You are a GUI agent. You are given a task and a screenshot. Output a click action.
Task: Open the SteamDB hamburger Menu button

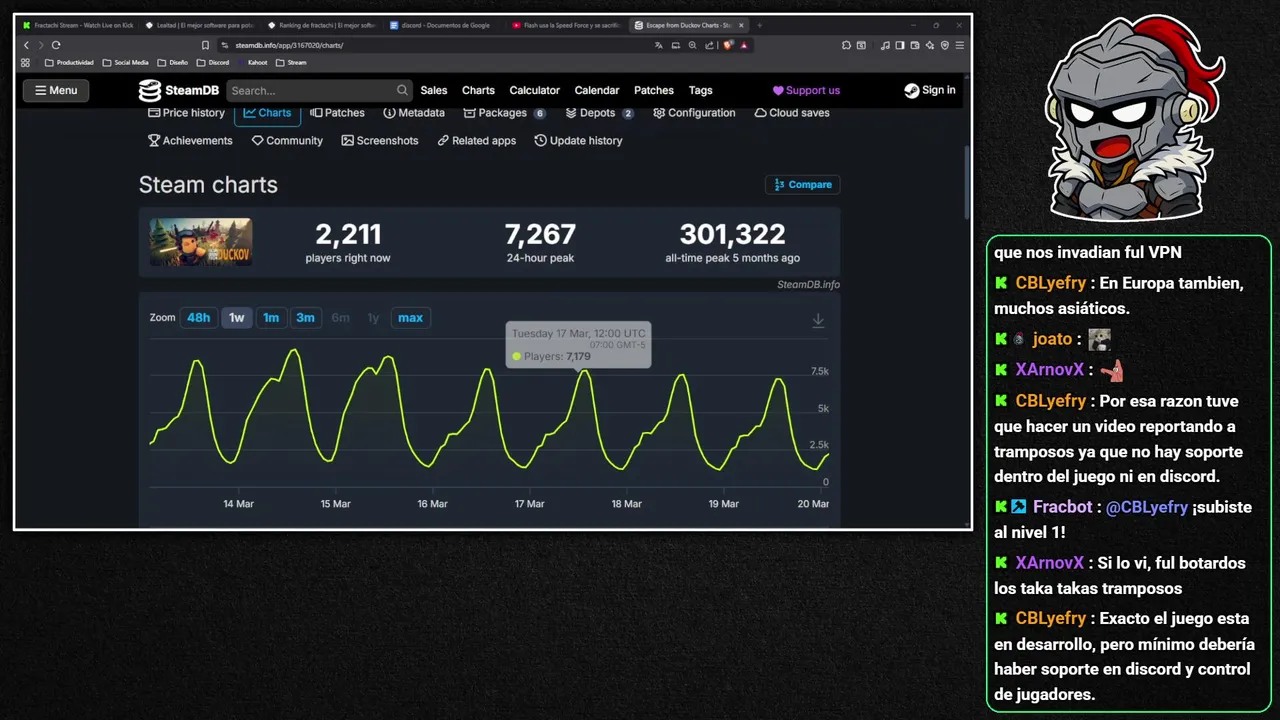pos(55,90)
